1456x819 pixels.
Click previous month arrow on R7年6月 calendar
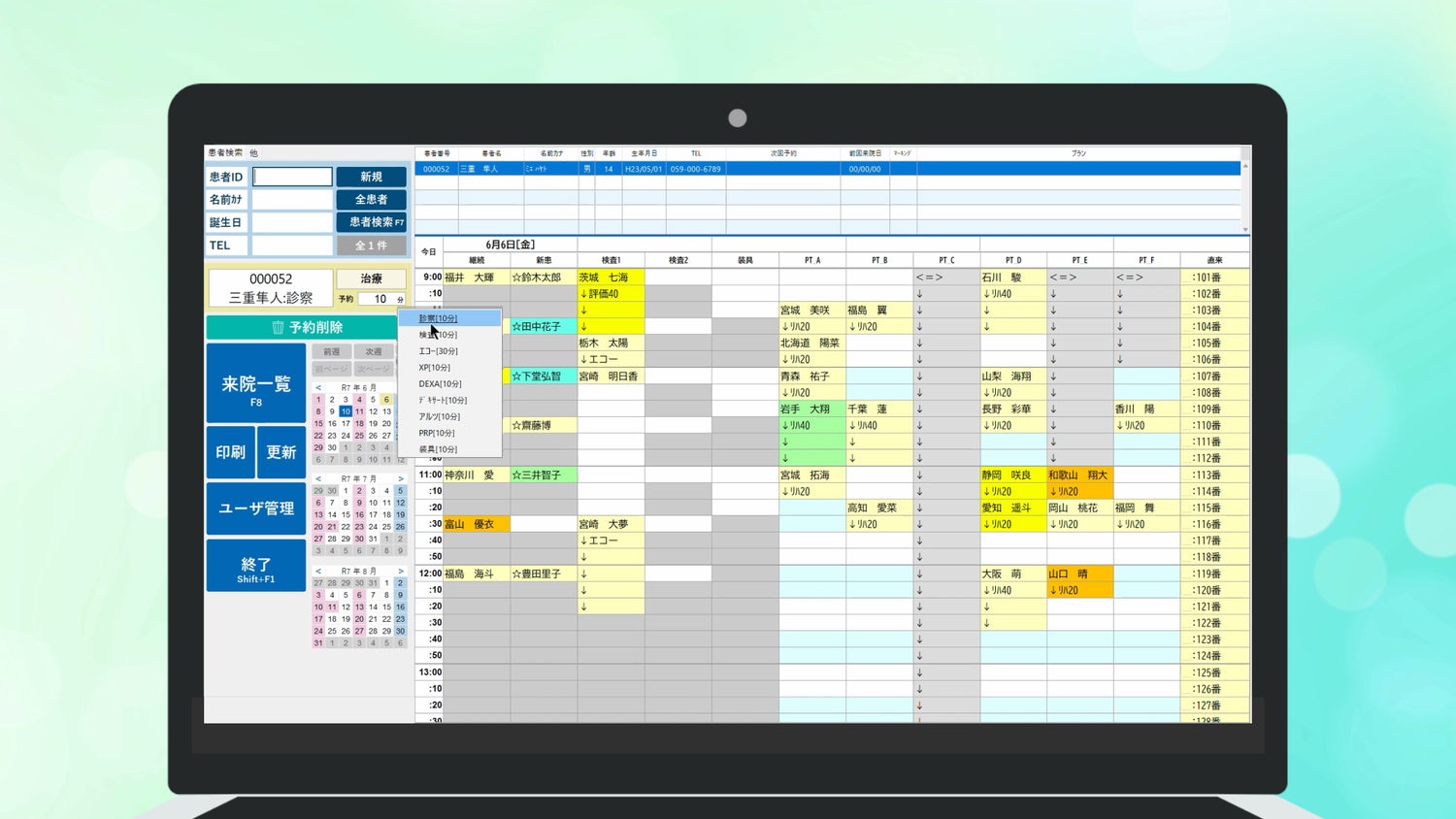pyautogui.click(x=318, y=387)
